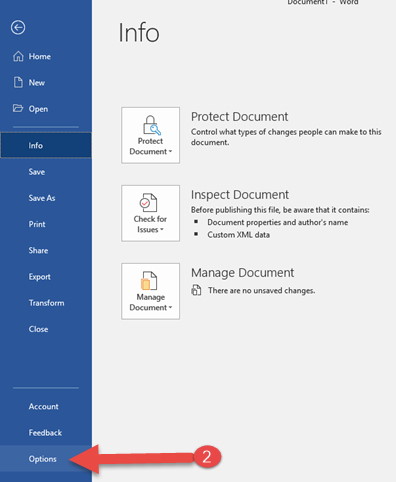Click 'There are no unsaved changes.' text
Image resolution: width=396 pixels, height=482 pixels.
(x=261, y=291)
